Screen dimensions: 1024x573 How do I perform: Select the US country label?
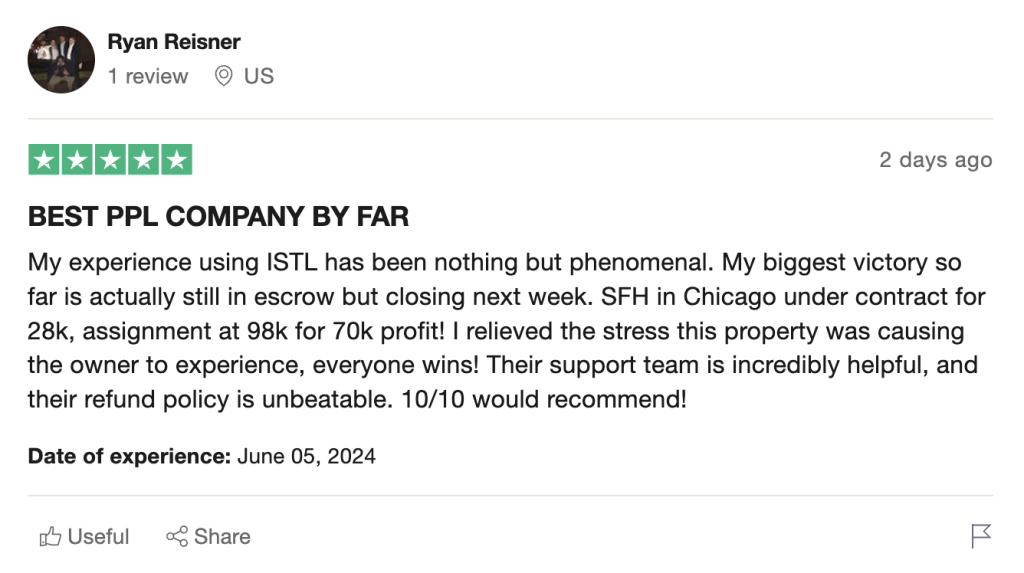point(258,76)
